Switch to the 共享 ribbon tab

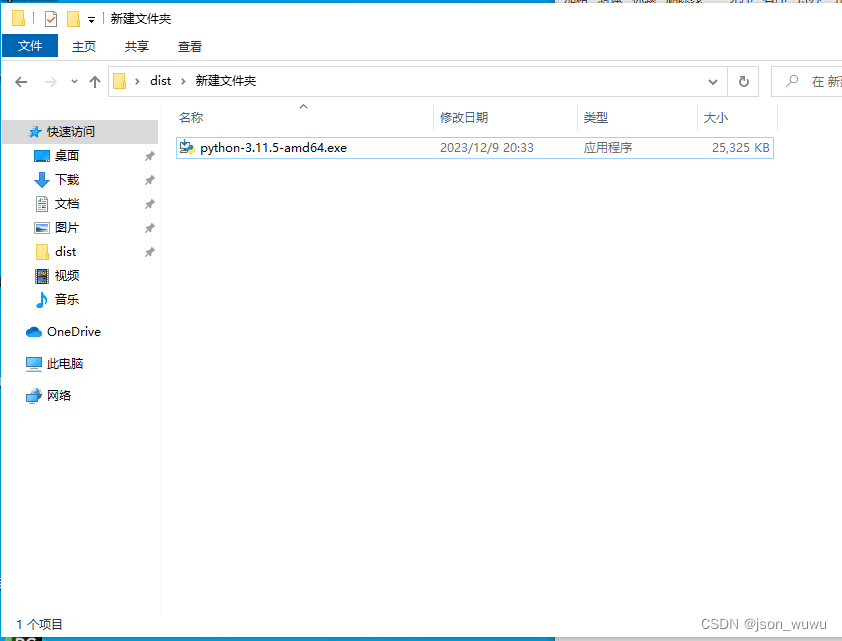coord(136,46)
